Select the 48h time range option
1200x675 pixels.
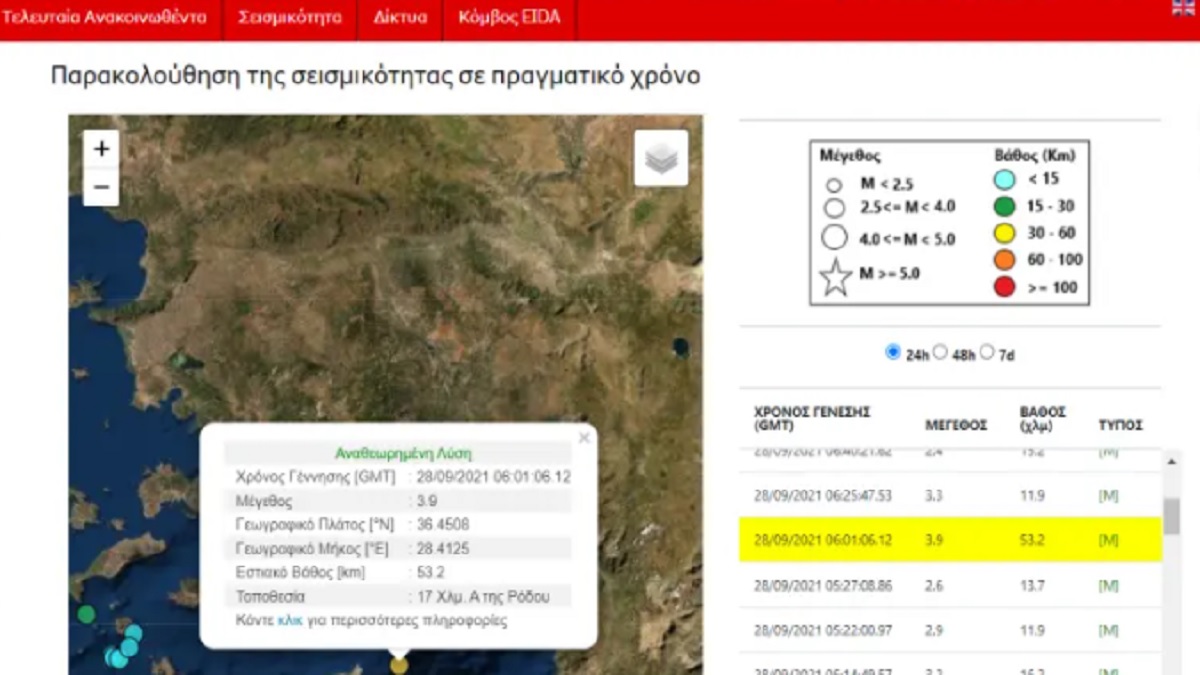[x=940, y=352]
